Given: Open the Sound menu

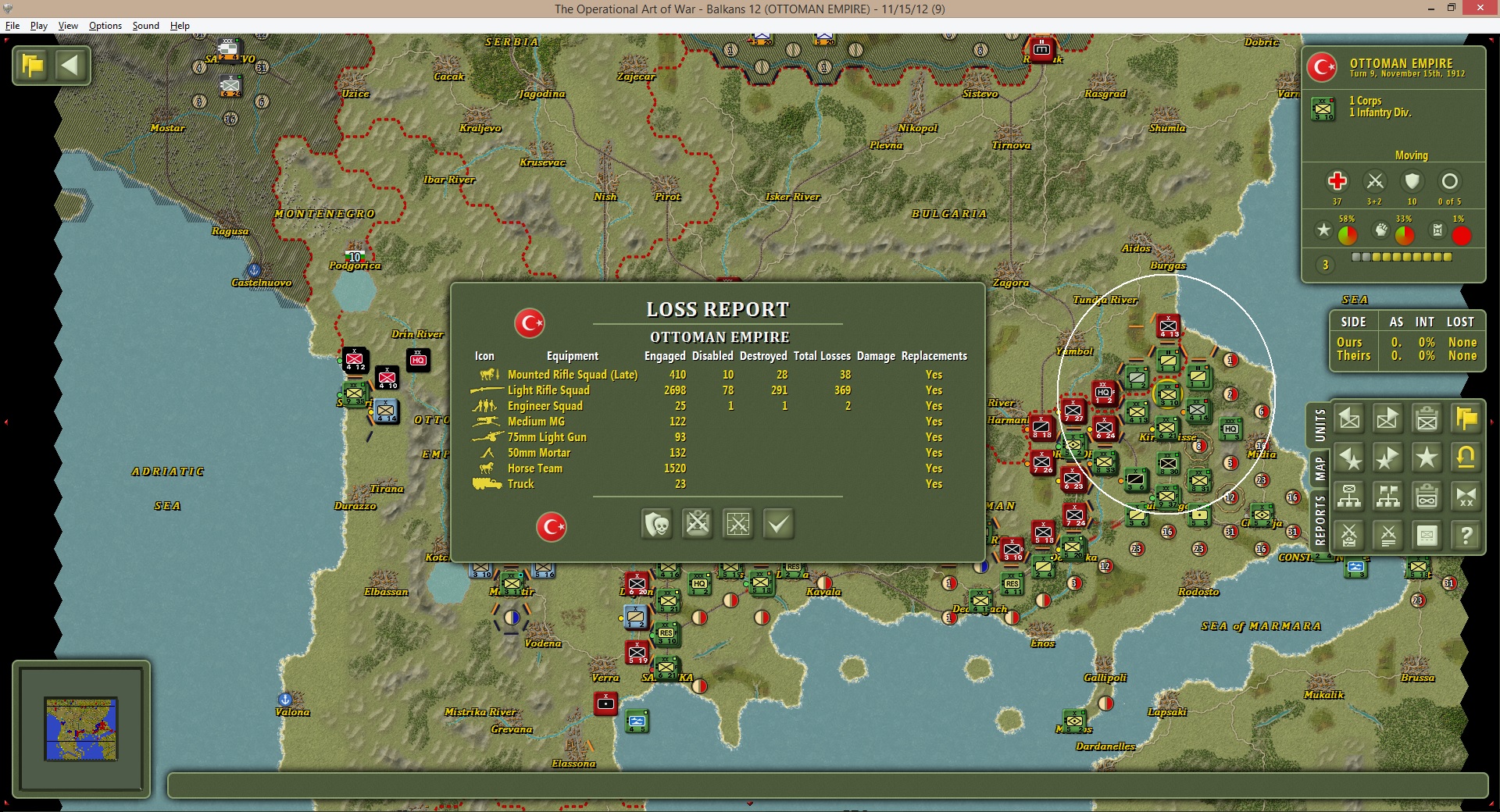Looking at the screenshot, I should point(145,26).
